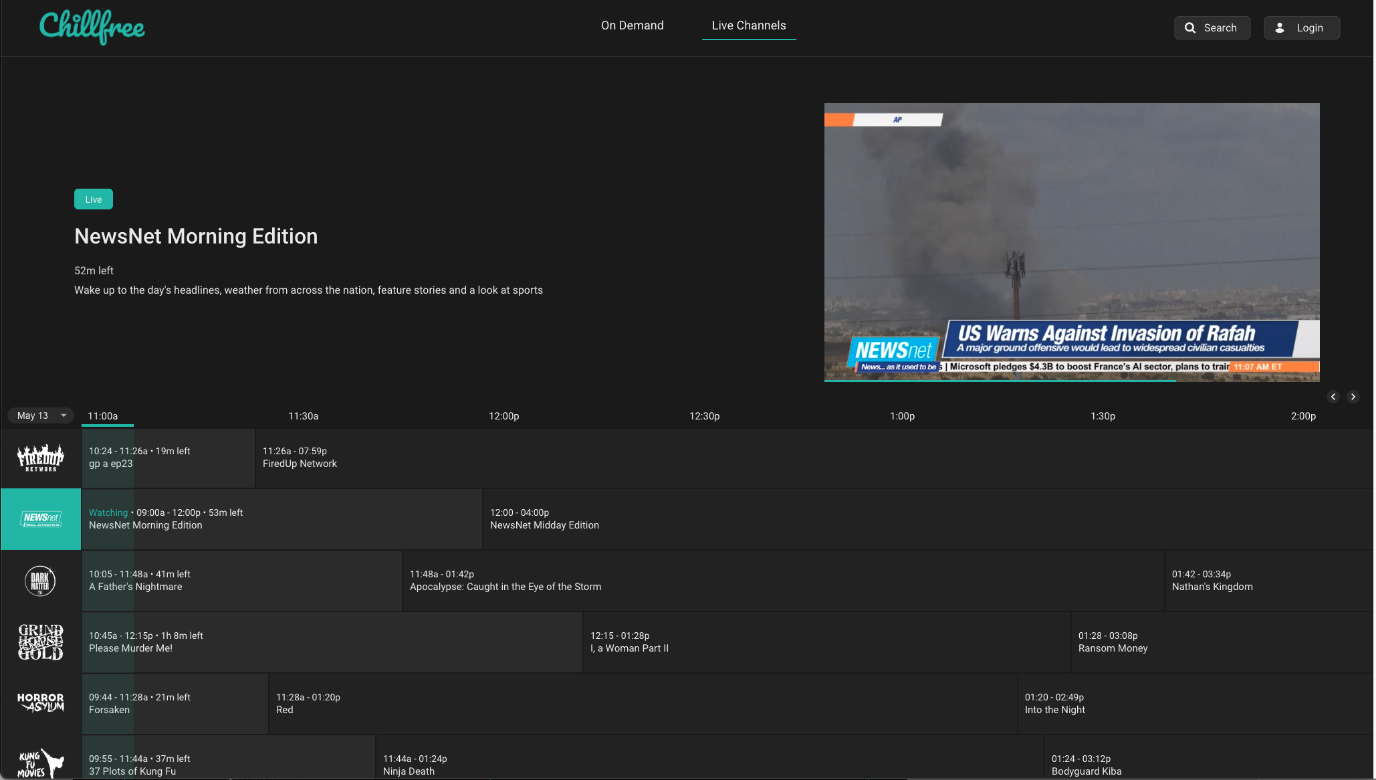The image size is (1376, 780).
Task: Select NewsNet Morning Edition guide entry
Action: click(282, 519)
